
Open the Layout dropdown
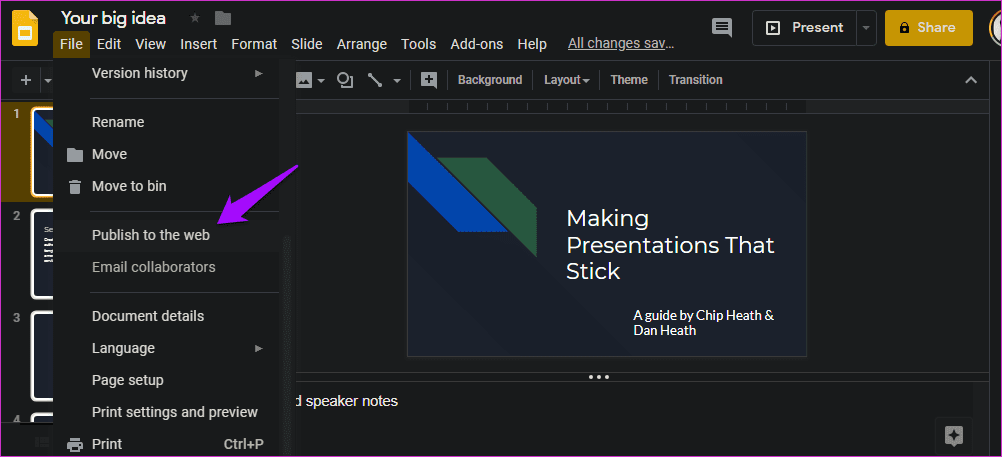point(566,80)
